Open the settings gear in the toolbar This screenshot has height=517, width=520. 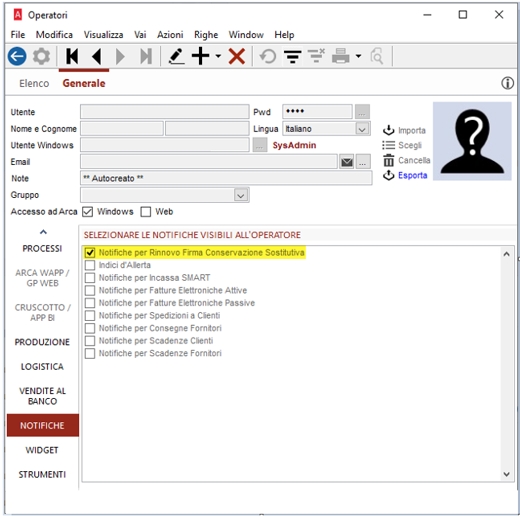(x=41, y=56)
